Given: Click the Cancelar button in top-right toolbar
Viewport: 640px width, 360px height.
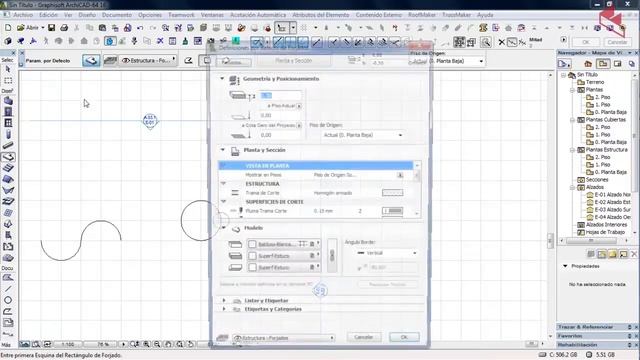Looking at the screenshot, I should pos(617,42).
